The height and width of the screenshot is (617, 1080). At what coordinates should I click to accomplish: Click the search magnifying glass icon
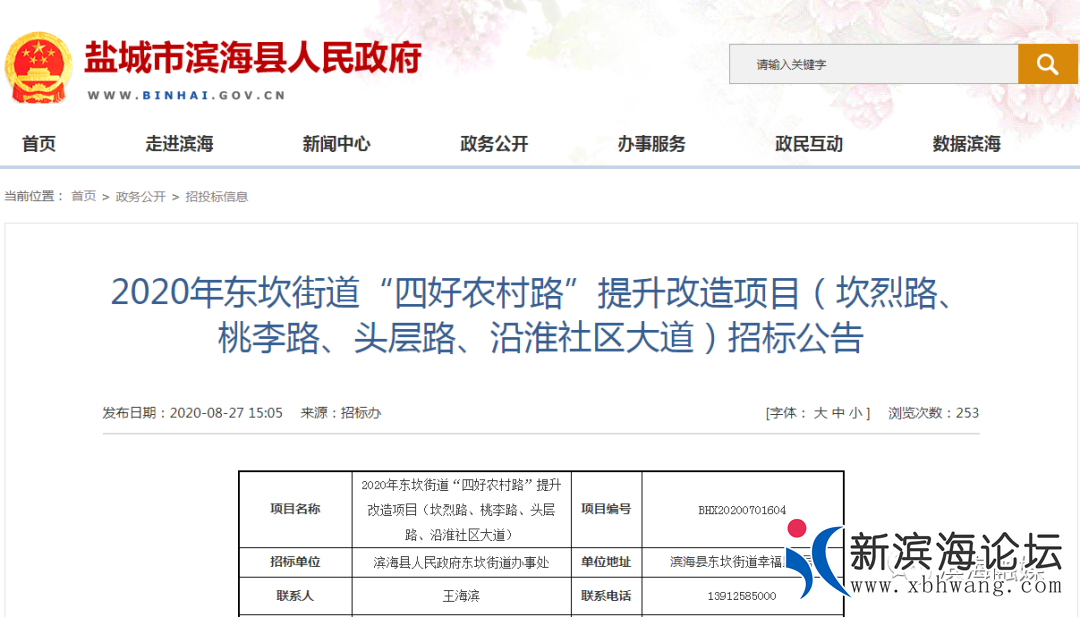coord(1047,63)
